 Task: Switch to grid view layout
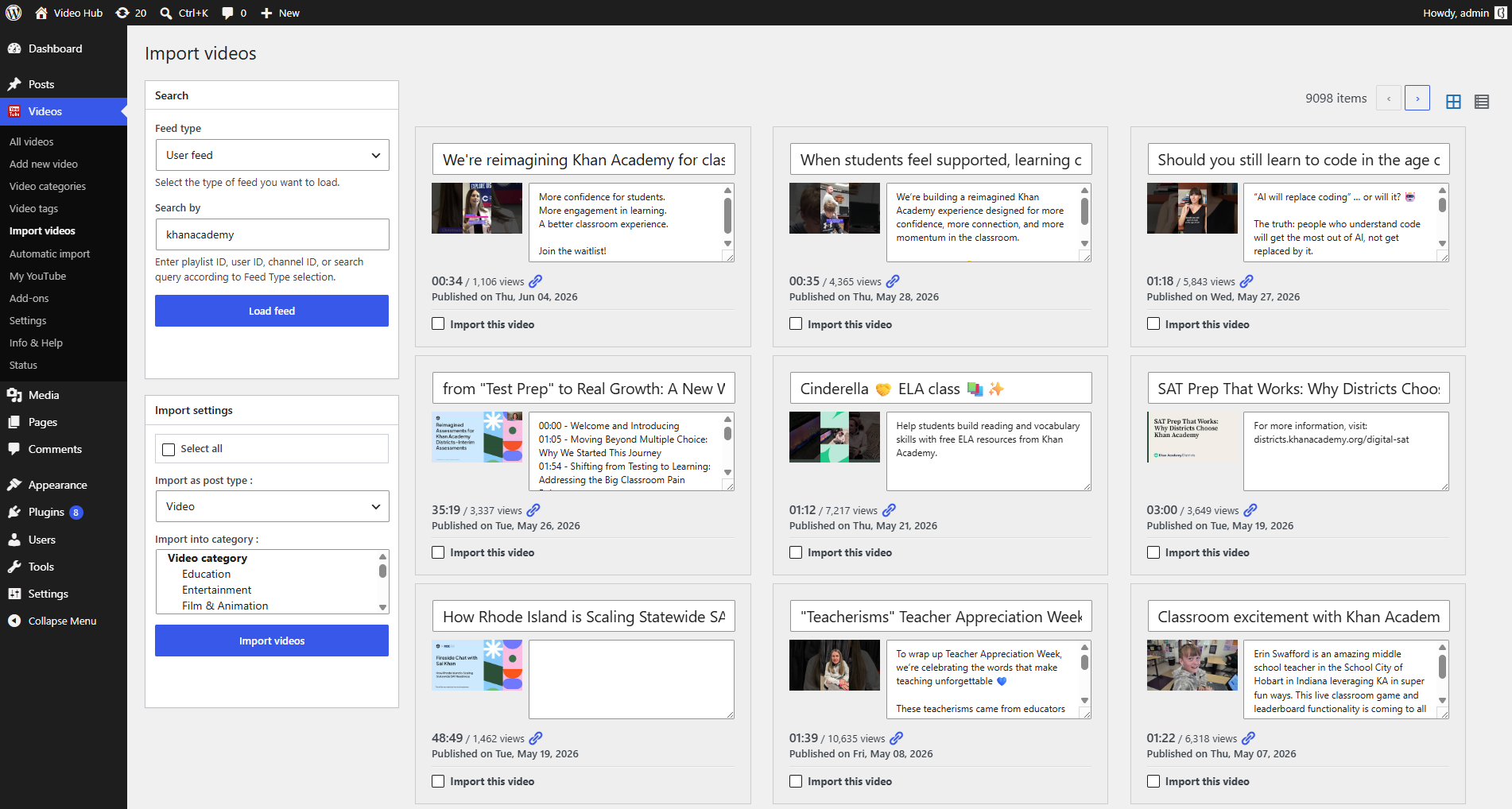1453,101
